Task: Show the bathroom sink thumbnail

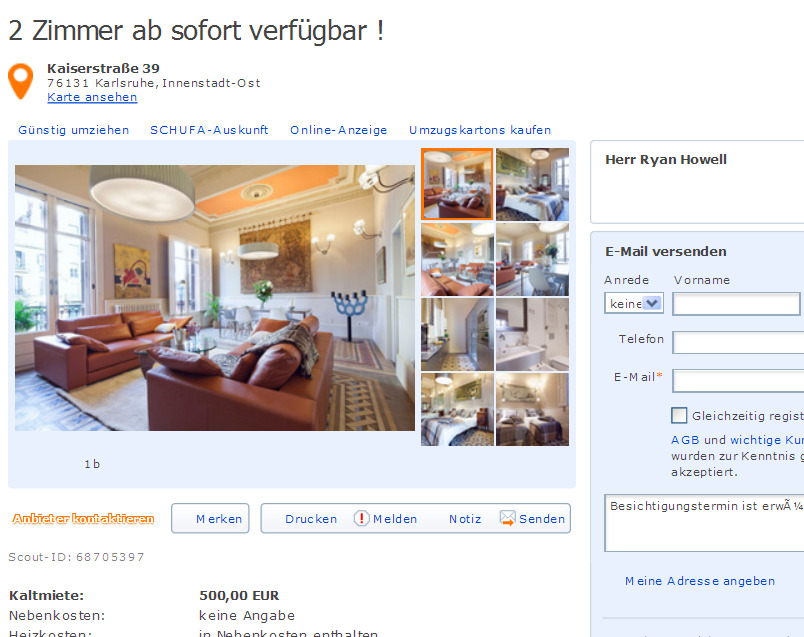Action: click(532, 334)
